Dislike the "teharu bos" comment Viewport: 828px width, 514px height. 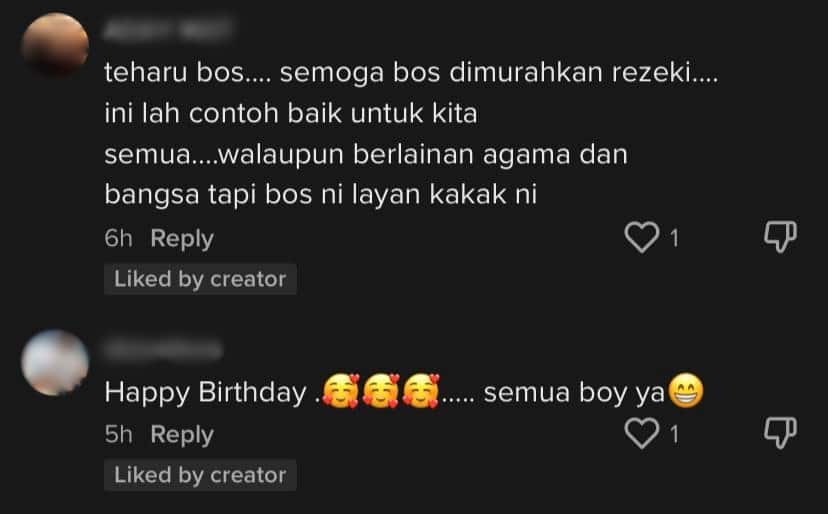pyautogui.click(x=780, y=237)
